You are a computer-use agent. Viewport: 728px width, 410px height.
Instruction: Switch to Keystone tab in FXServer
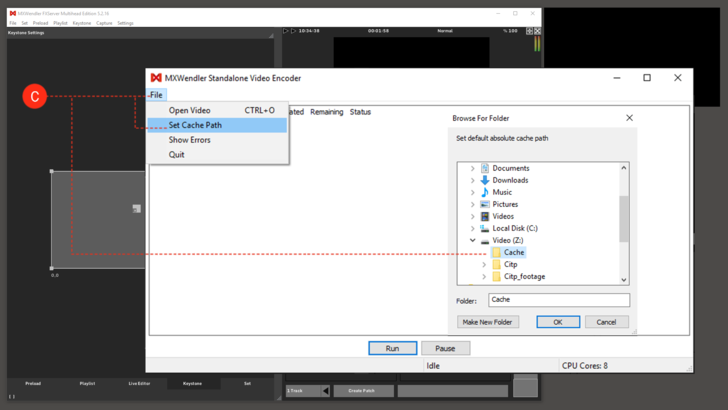[x=192, y=384]
